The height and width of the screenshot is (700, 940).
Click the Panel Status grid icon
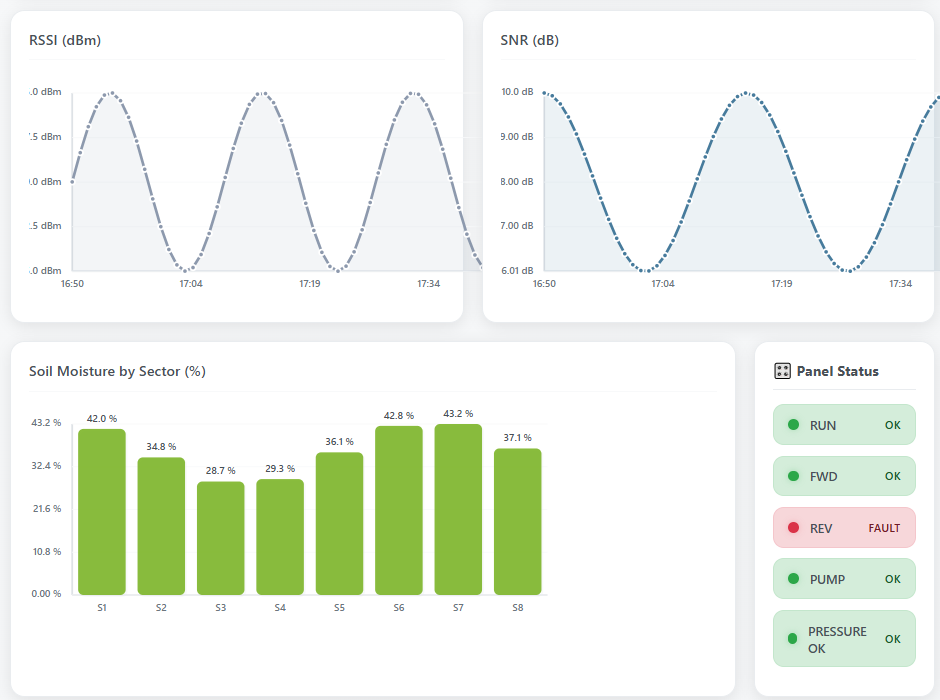tap(785, 371)
